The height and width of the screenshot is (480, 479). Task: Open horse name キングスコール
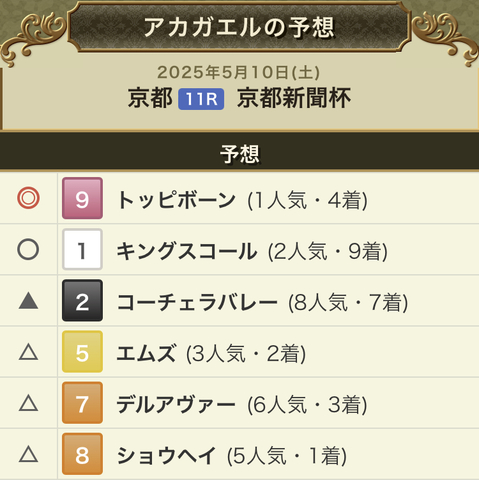[187, 251]
